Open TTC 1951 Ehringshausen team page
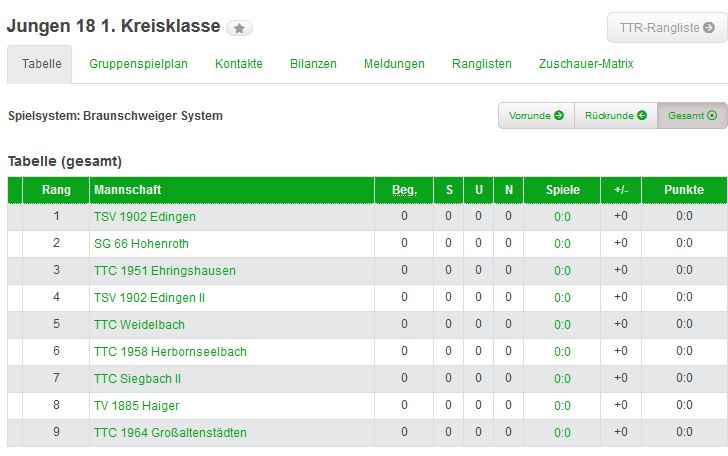 click(165, 271)
